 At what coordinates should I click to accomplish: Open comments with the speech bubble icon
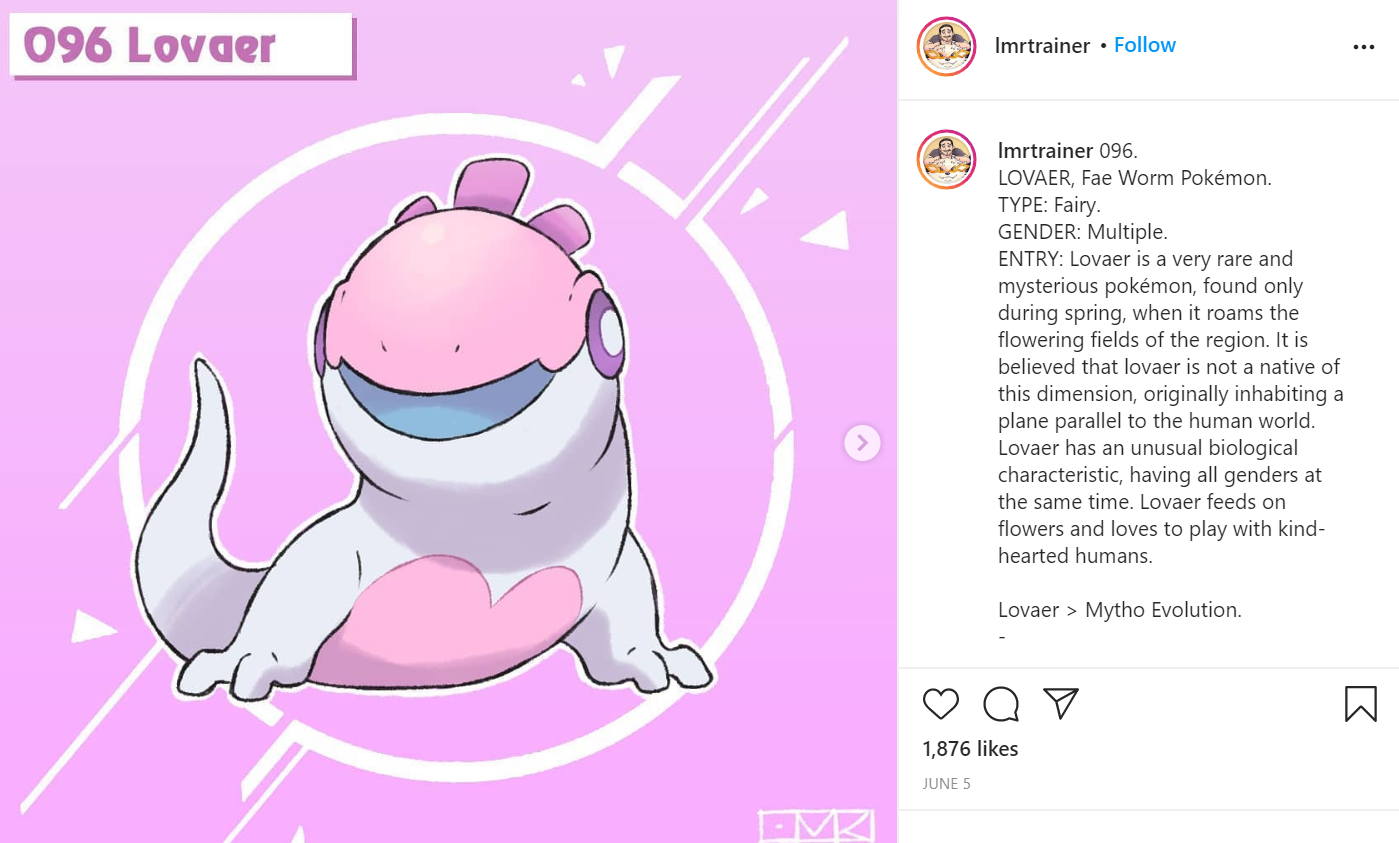tap(1001, 704)
